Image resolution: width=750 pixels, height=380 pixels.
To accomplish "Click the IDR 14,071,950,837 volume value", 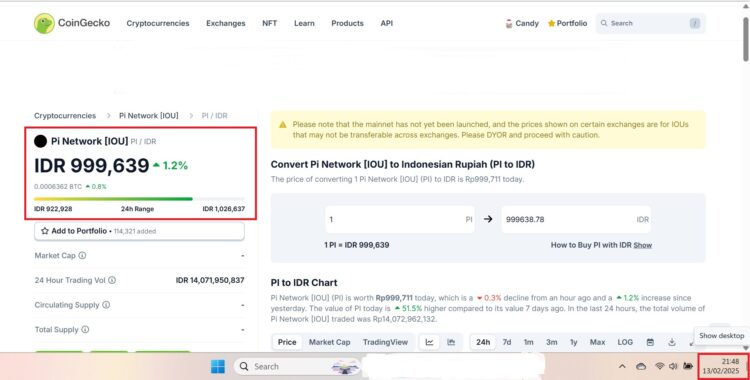I will (210, 280).
